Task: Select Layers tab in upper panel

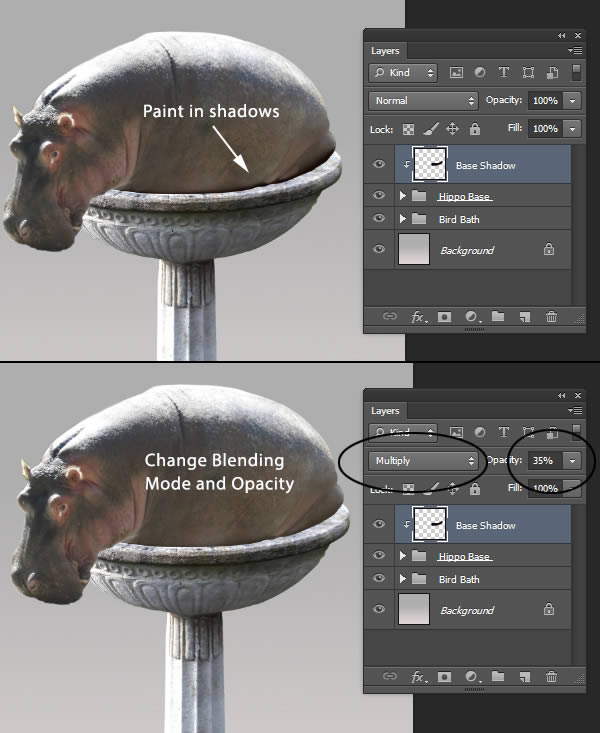Action: pos(385,51)
